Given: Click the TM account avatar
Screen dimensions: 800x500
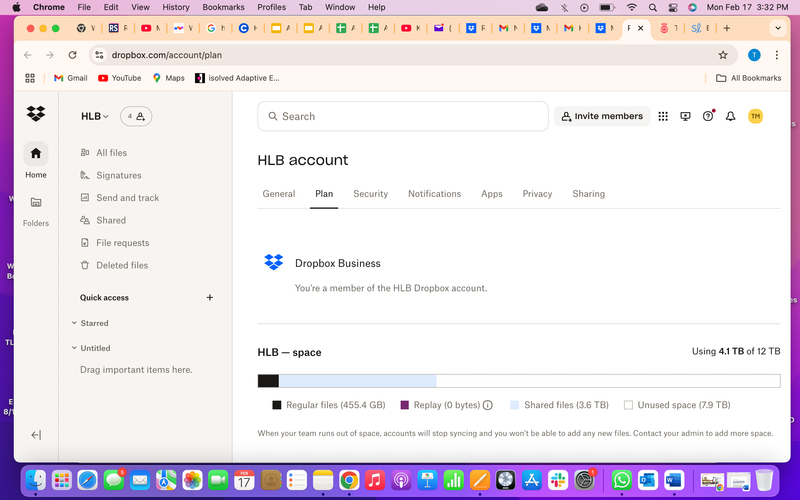Looking at the screenshot, I should (755, 116).
